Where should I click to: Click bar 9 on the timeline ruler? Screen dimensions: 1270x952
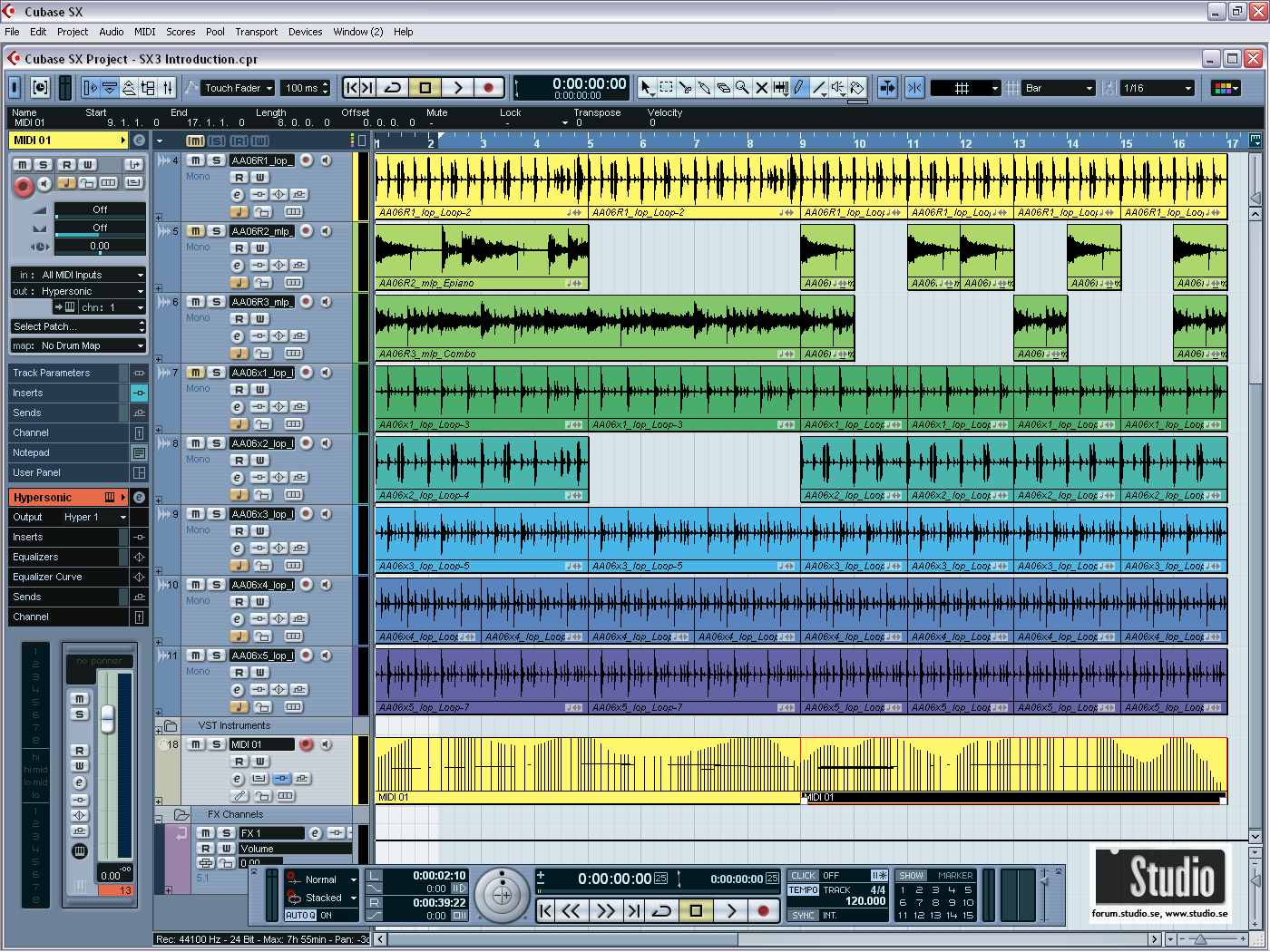802,142
